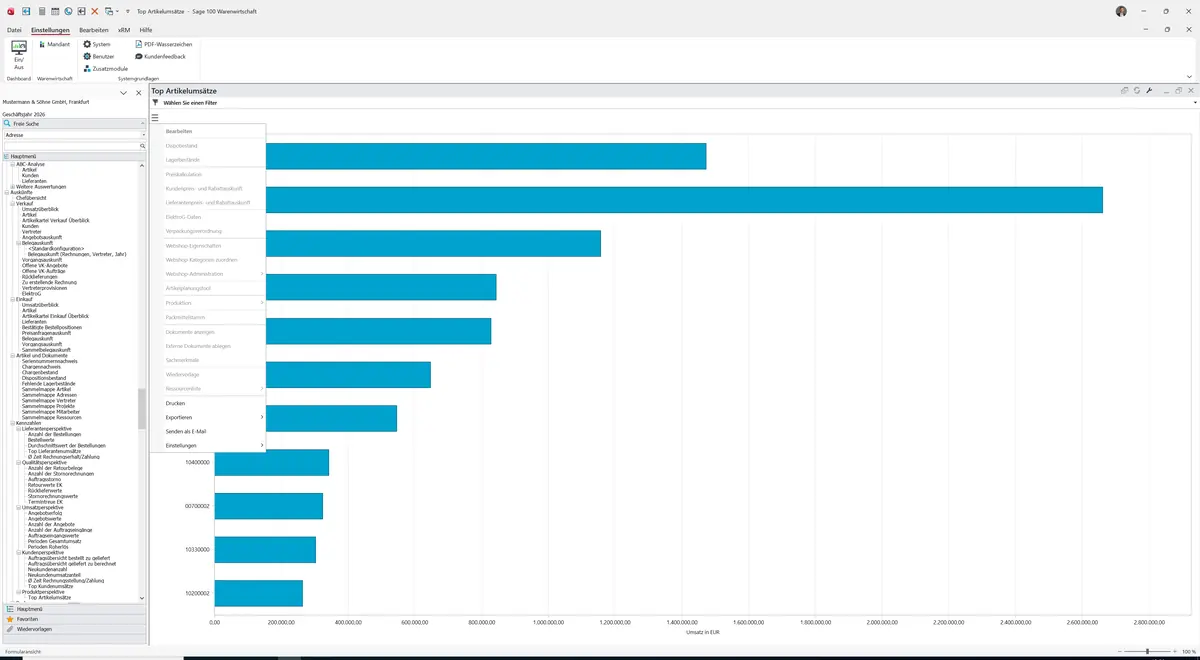The image size is (1200, 660).
Task: Click the navigation tree vertical scrollbar
Action: click(x=142, y=408)
